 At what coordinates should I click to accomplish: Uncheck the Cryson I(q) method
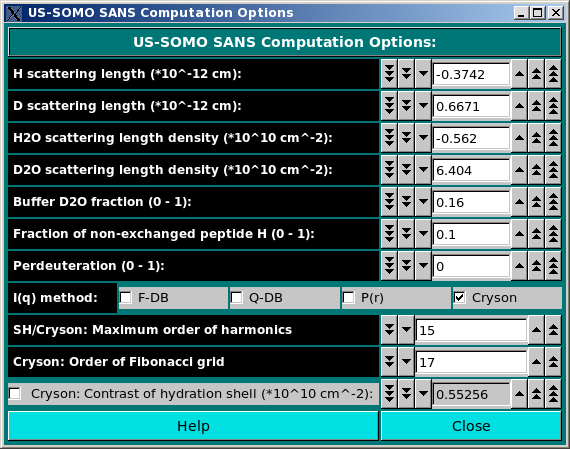pos(459,298)
